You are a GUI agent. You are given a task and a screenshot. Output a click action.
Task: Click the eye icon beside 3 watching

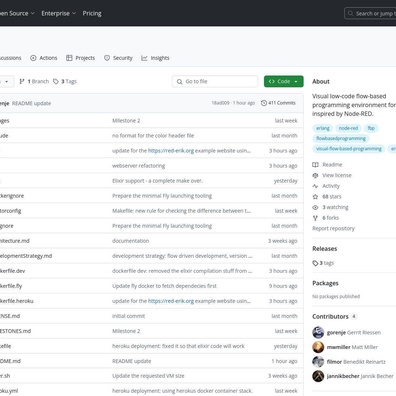pyautogui.click(x=315, y=207)
